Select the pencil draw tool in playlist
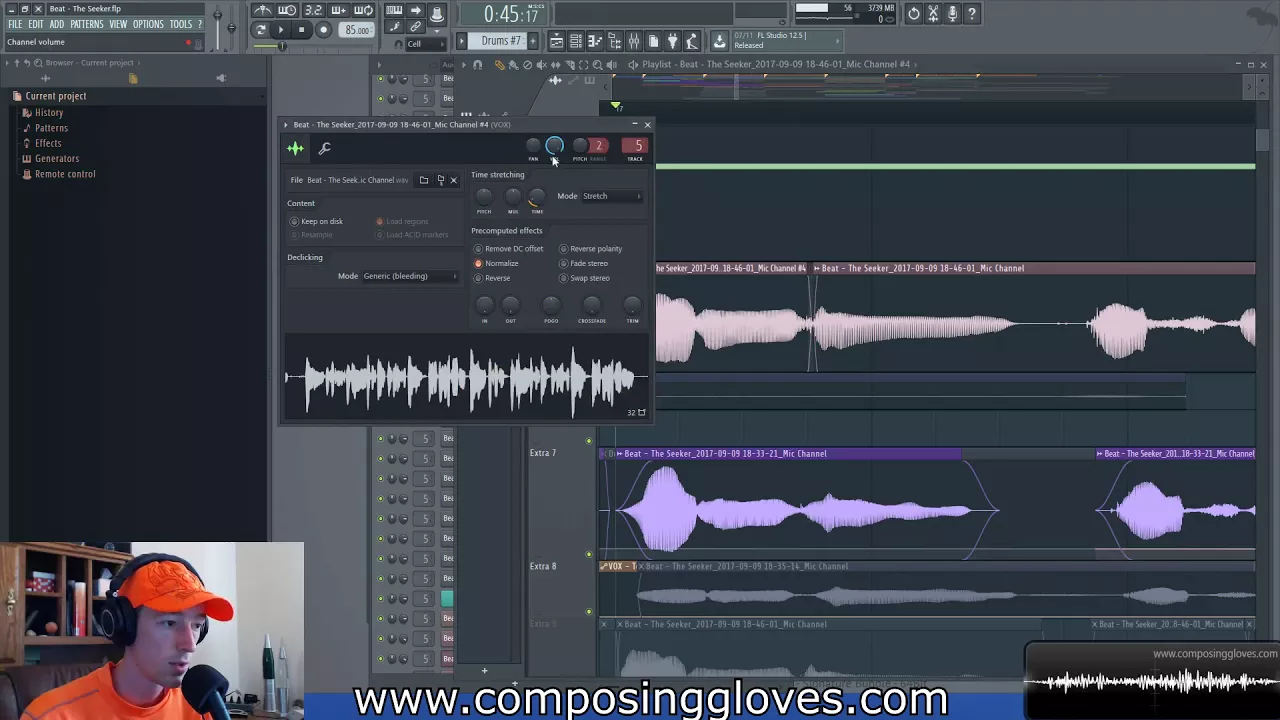This screenshot has width=1280, height=720. tap(499, 64)
